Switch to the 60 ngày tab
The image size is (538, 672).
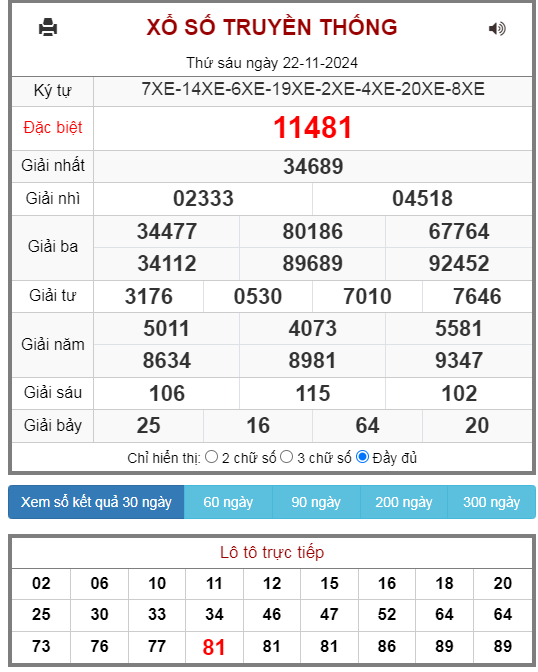coord(228,502)
